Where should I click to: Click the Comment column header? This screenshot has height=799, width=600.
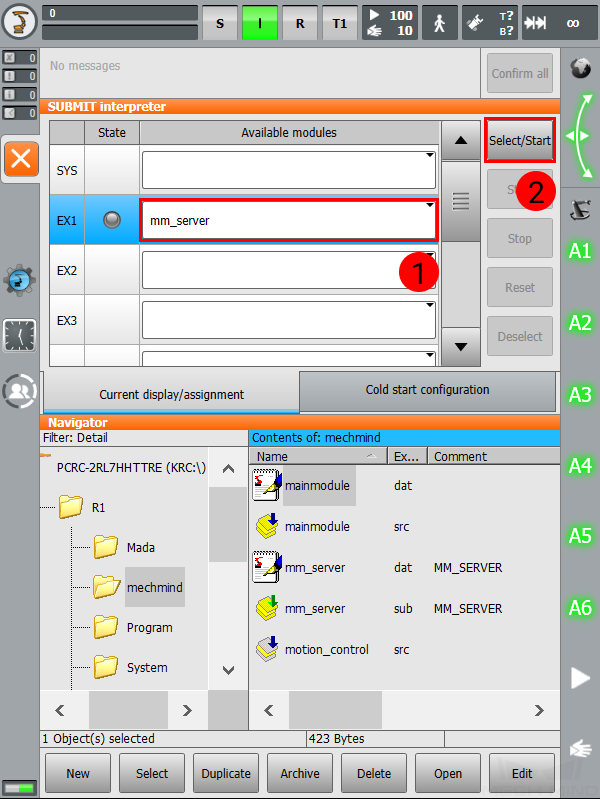[x=493, y=456]
